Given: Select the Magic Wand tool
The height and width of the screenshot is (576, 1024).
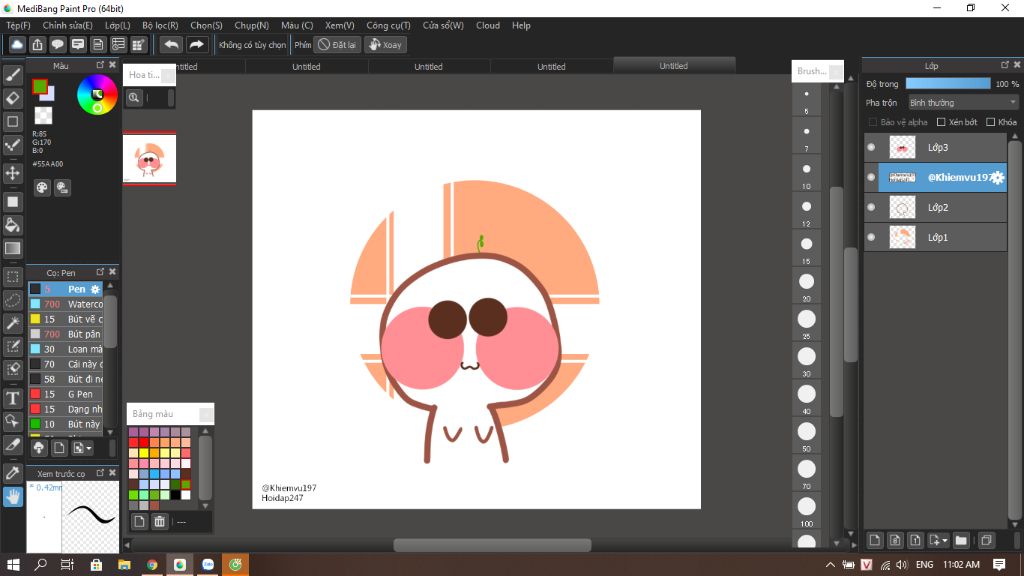Looking at the screenshot, I should pyautogui.click(x=12, y=323).
